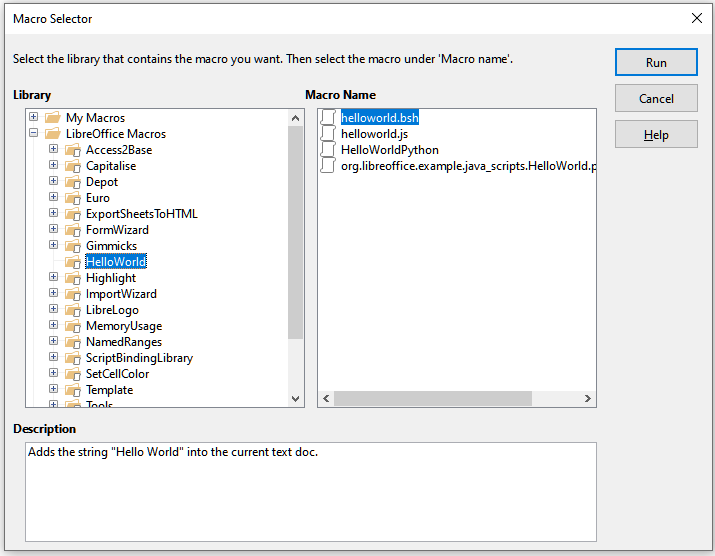The width and height of the screenshot is (715, 556).
Task: Expand the Template library node
Action: click(x=53, y=389)
